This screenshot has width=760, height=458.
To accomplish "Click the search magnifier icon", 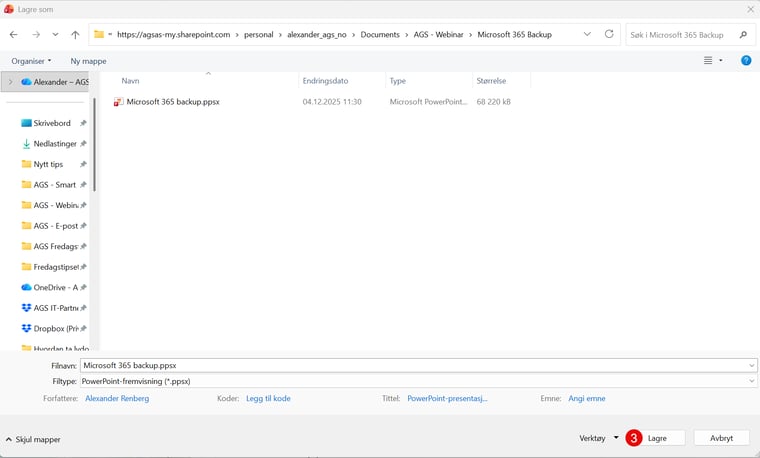I will pos(743,35).
